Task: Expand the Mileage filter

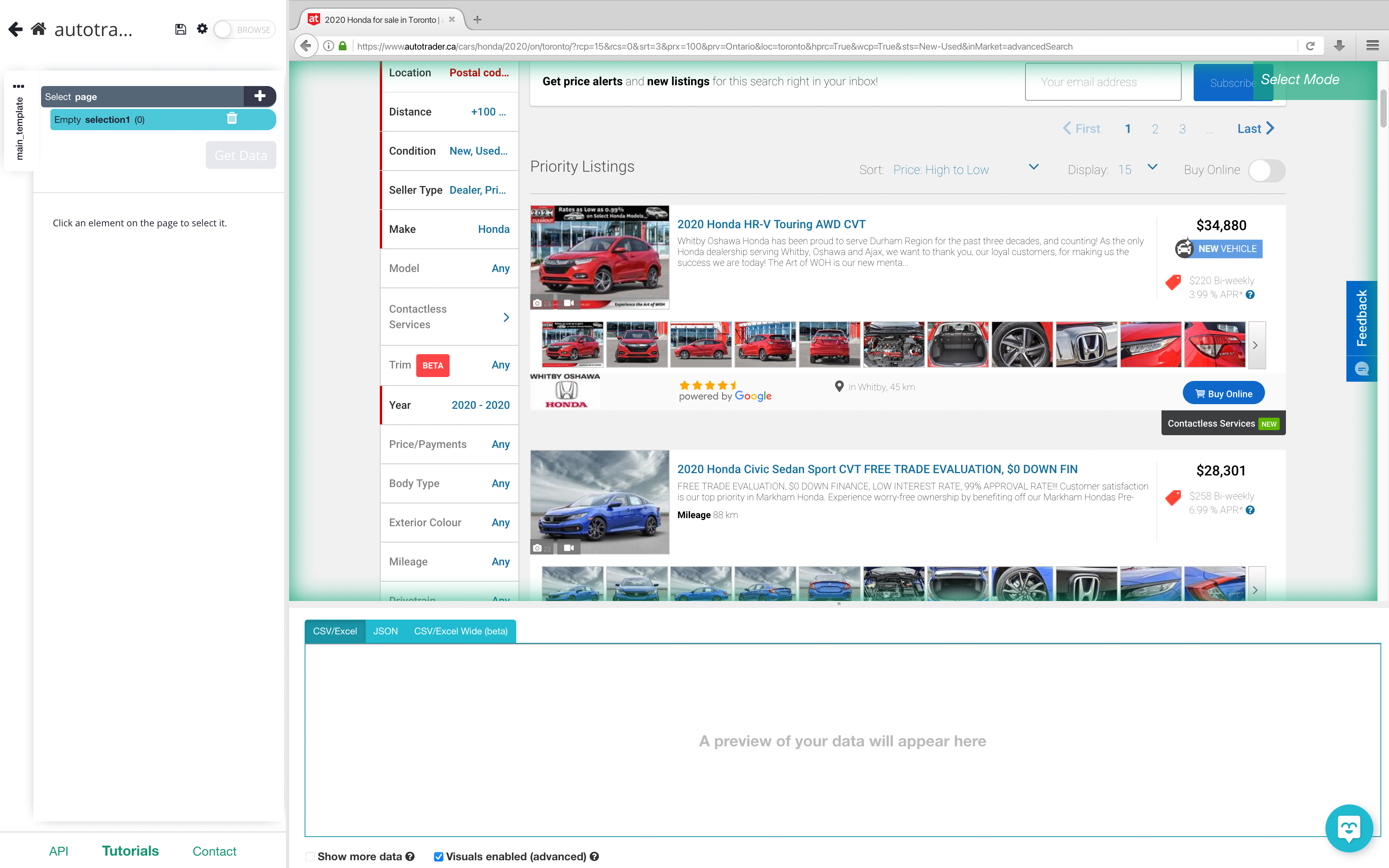Action: tap(450, 561)
